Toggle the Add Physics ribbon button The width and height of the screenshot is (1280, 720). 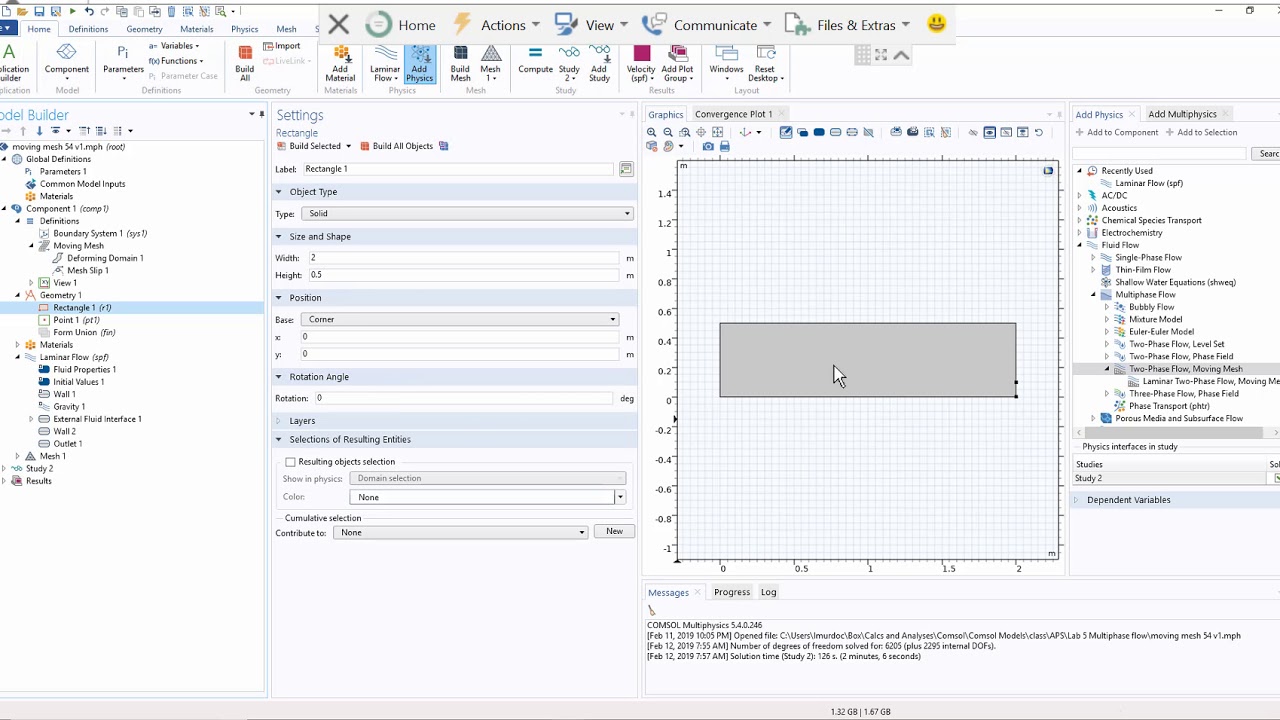pyautogui.click(x=419, y=63)
